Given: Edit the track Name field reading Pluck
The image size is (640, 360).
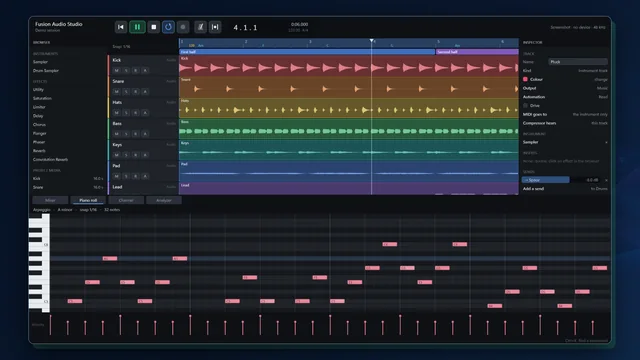Looking at the screenshot, I should pos(578,62).
